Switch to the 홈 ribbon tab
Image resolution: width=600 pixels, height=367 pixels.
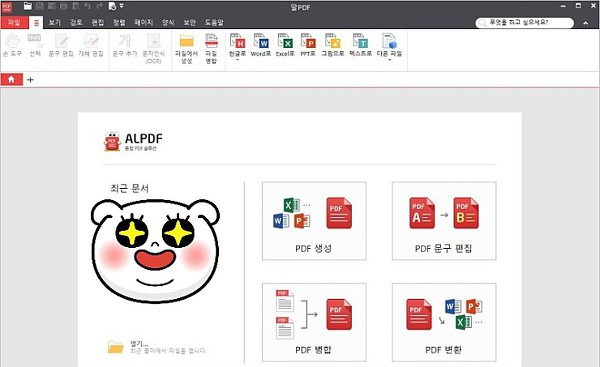(36, 23)
